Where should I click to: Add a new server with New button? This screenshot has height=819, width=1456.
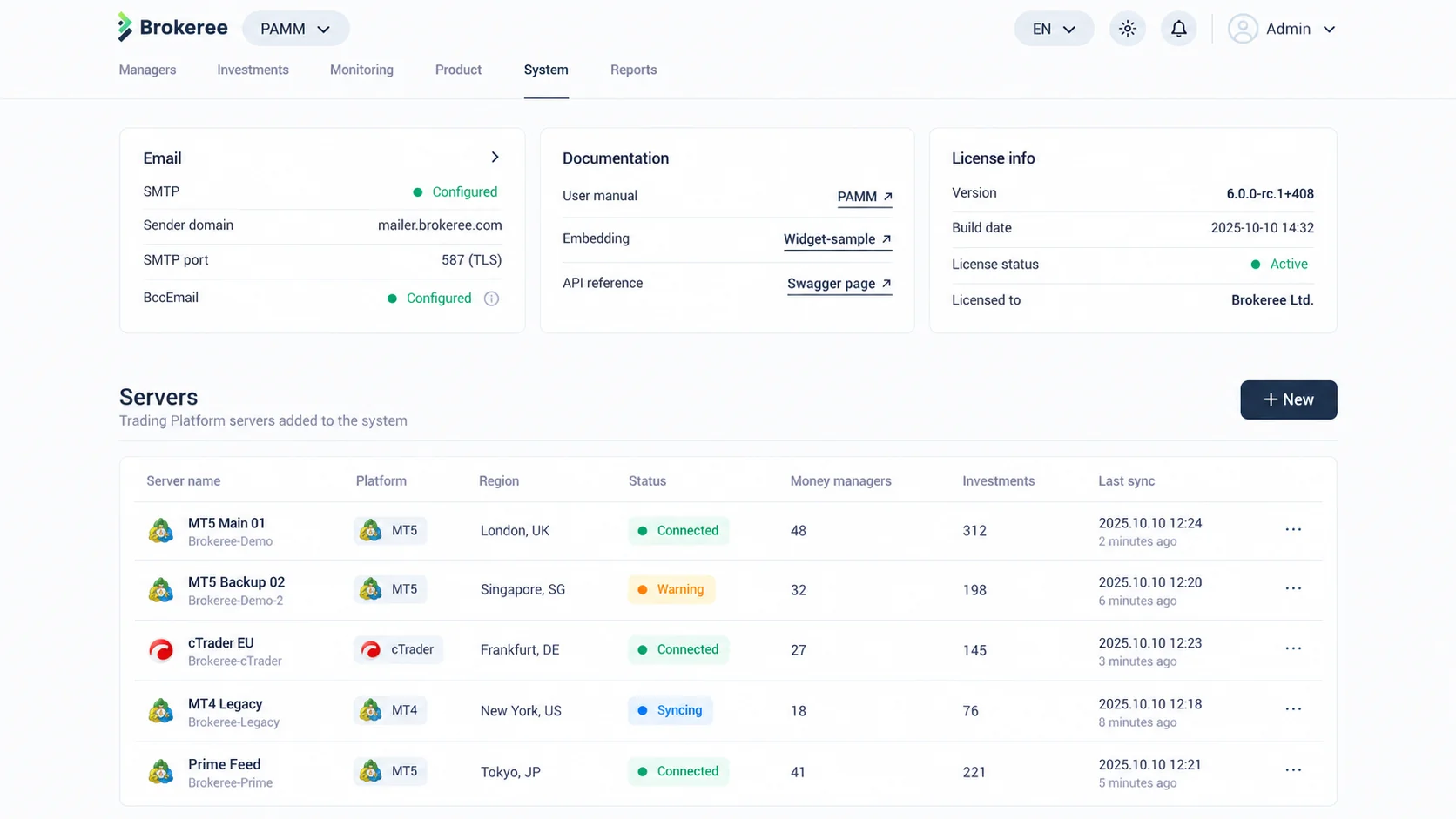click(x=1288, y=399)
